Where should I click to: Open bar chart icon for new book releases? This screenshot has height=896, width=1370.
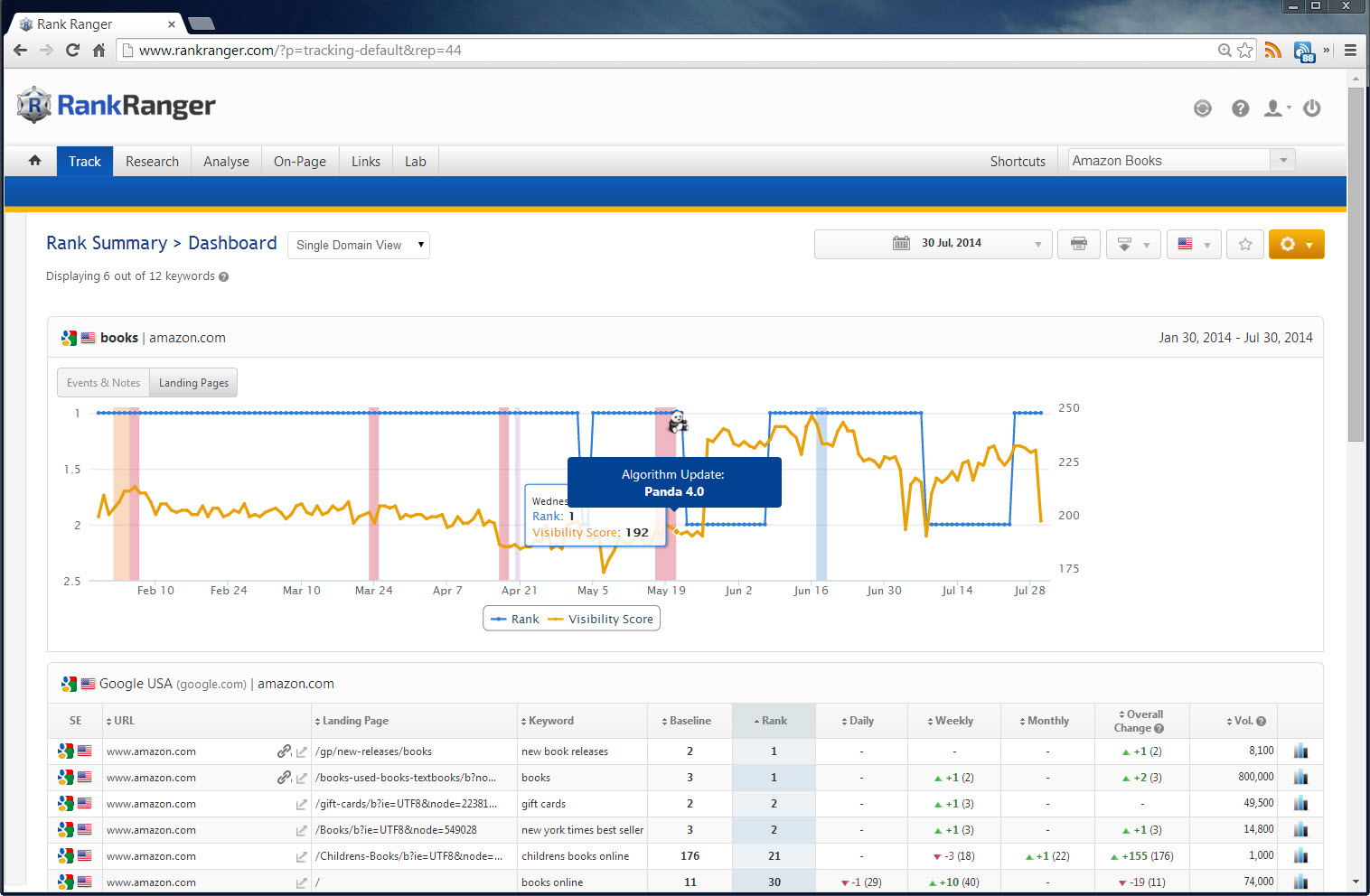(x=1300, y=751)
